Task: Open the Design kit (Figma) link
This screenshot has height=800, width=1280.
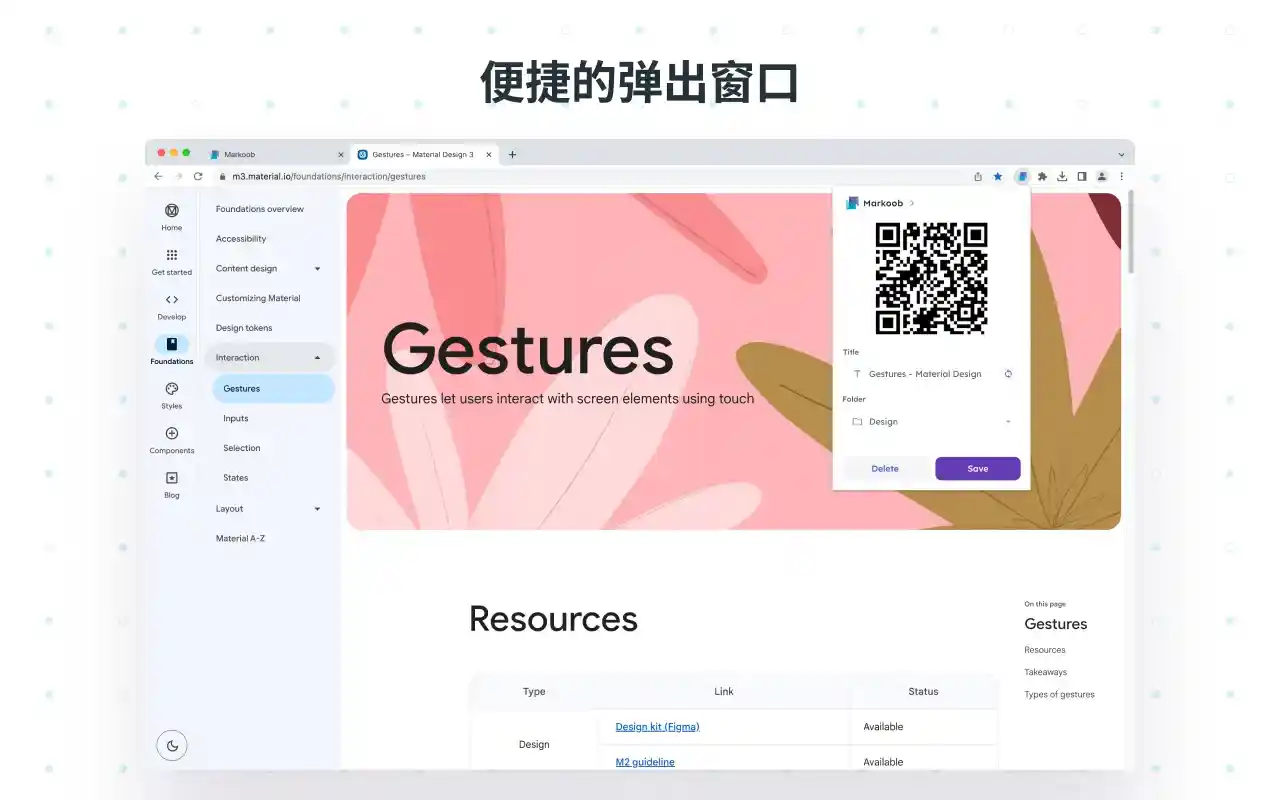Action: pos(657,727)
